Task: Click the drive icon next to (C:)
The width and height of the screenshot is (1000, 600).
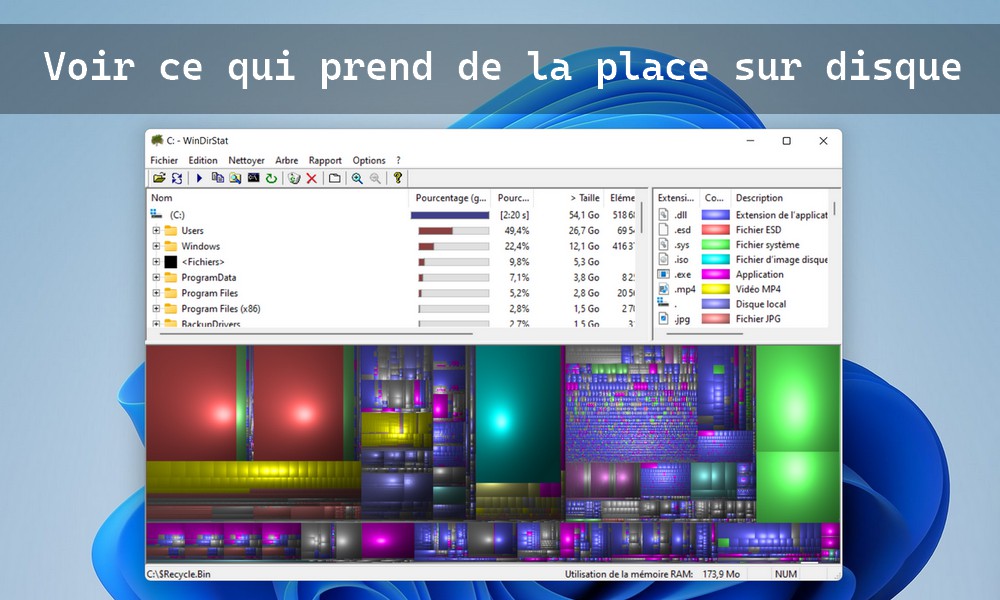Action: (x=156, y=214)
